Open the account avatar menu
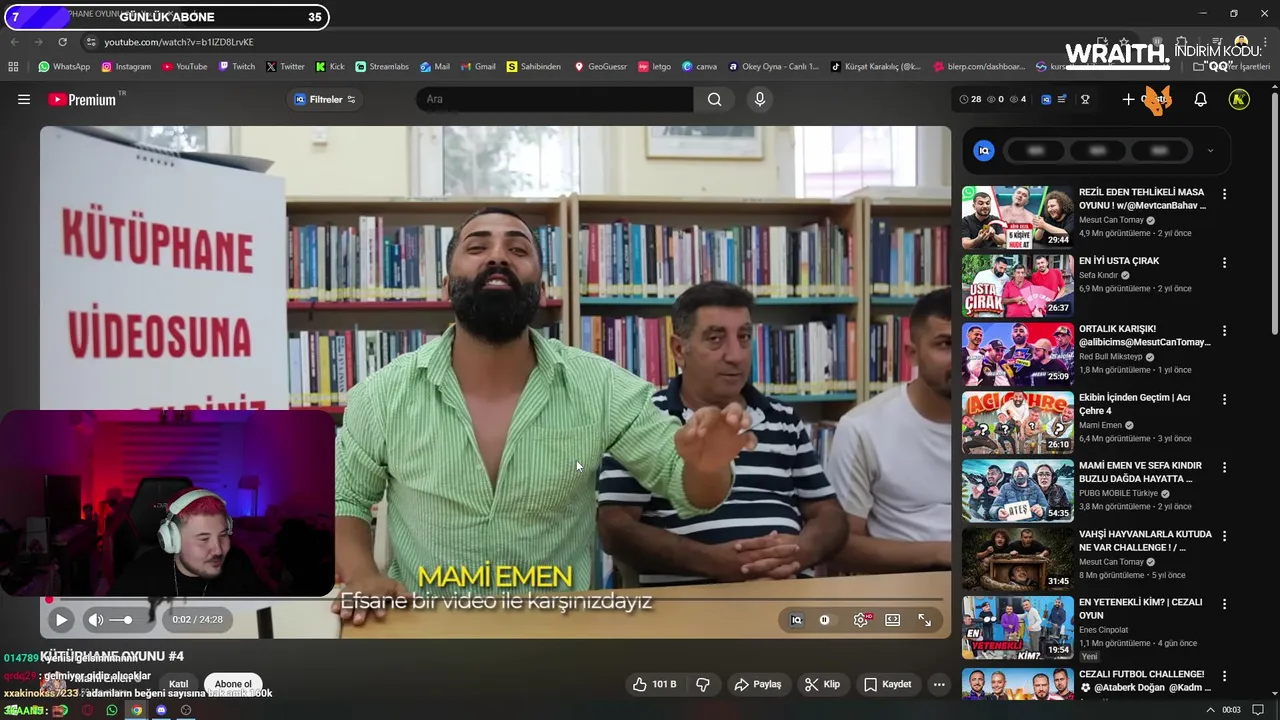Screen dimensions: 1280x720 click(1239, 99)
